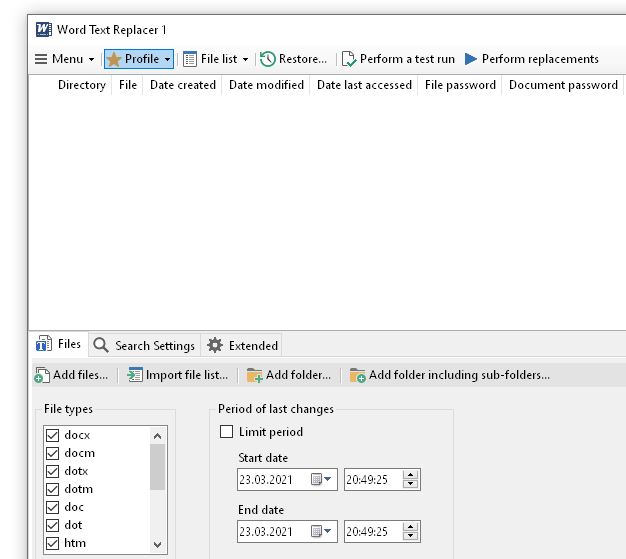Click the Import file list icon
Screen dimensions: 626x559
click(x=135, y=375)
